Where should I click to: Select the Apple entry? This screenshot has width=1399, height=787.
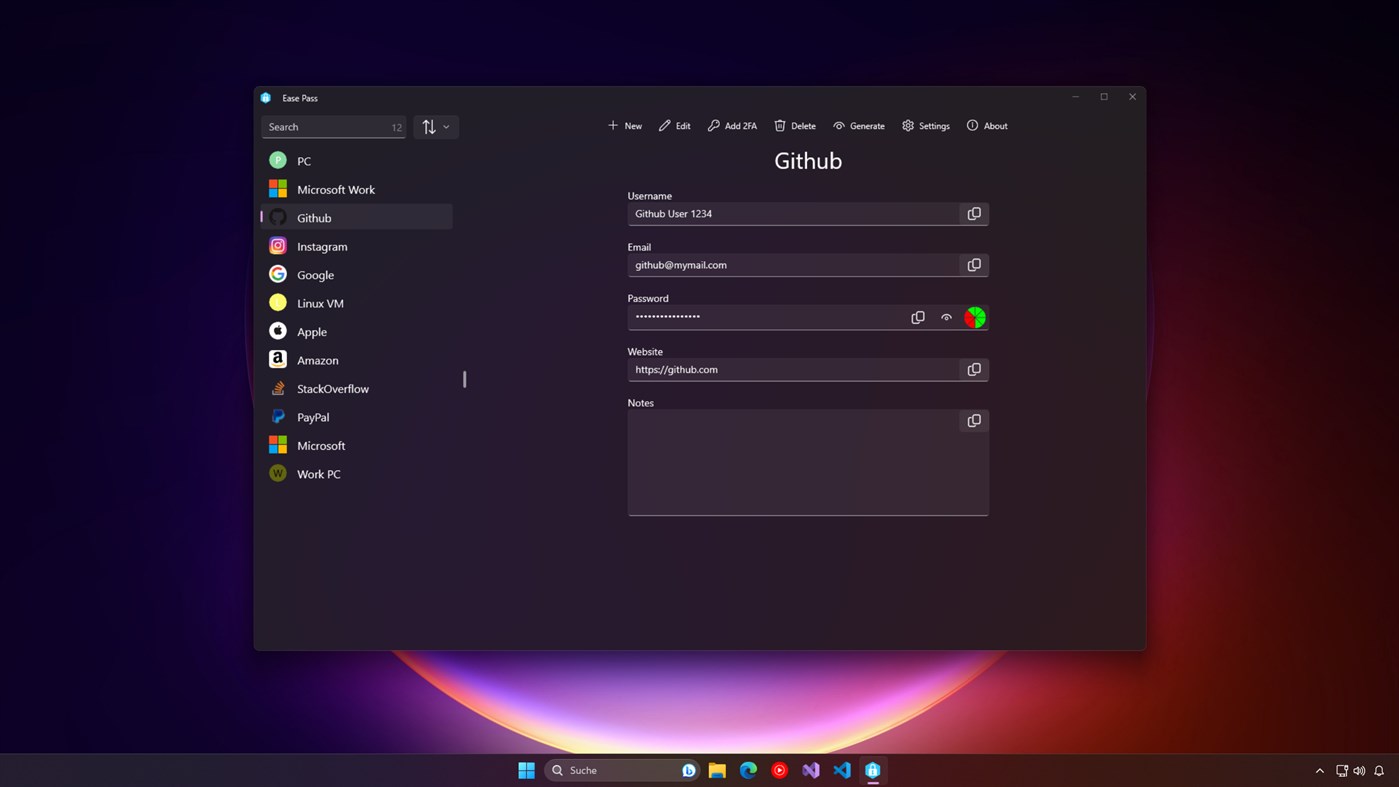357,332
